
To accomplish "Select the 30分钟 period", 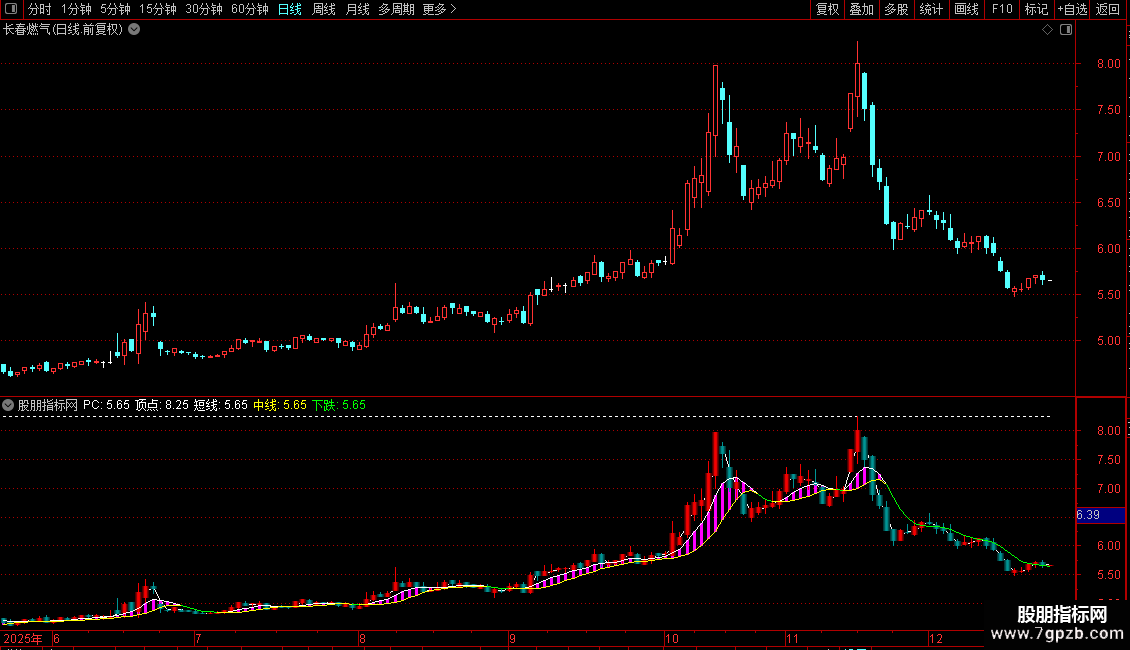I will (x=204, y=9).
